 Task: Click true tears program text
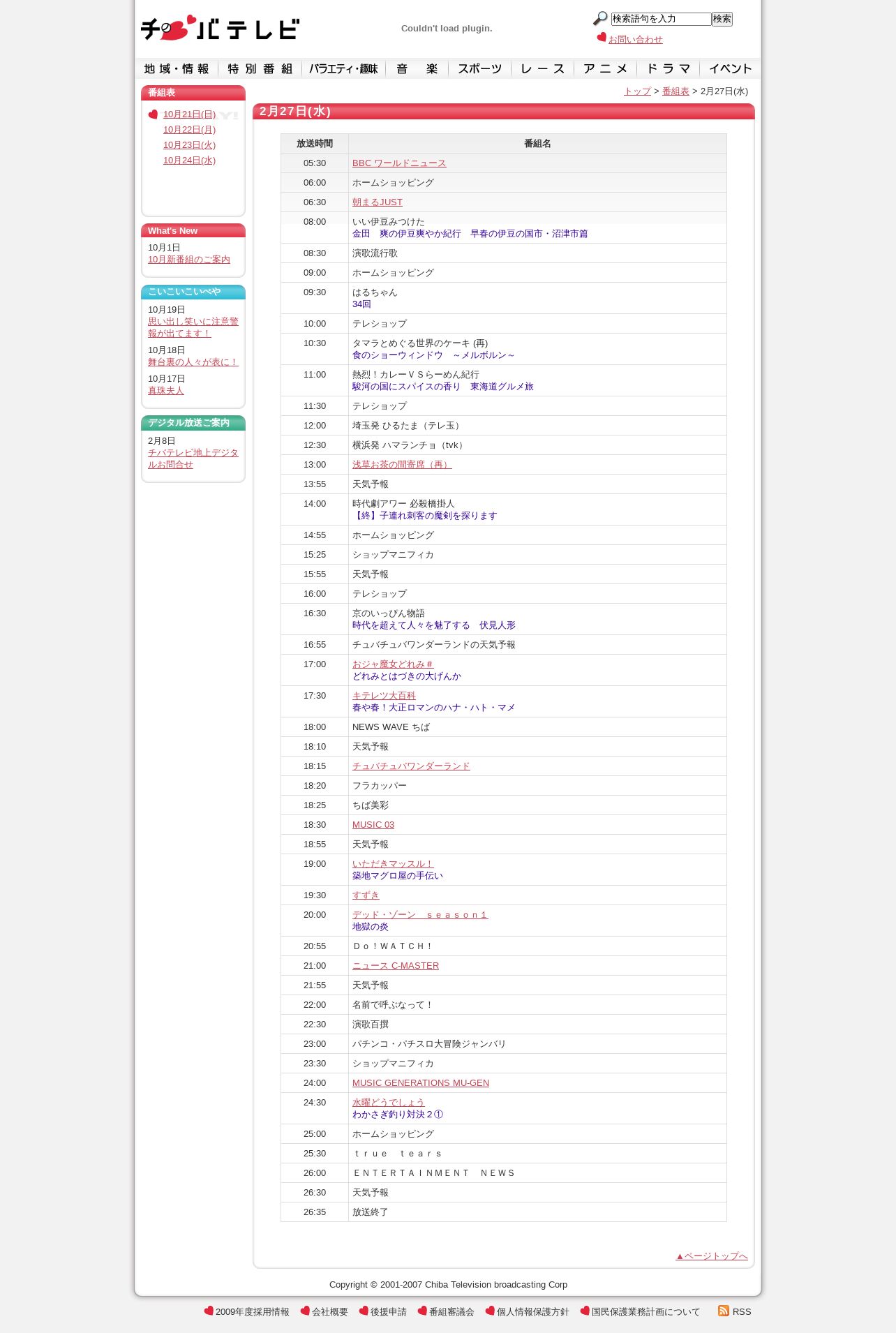[x=398, y=1154]
